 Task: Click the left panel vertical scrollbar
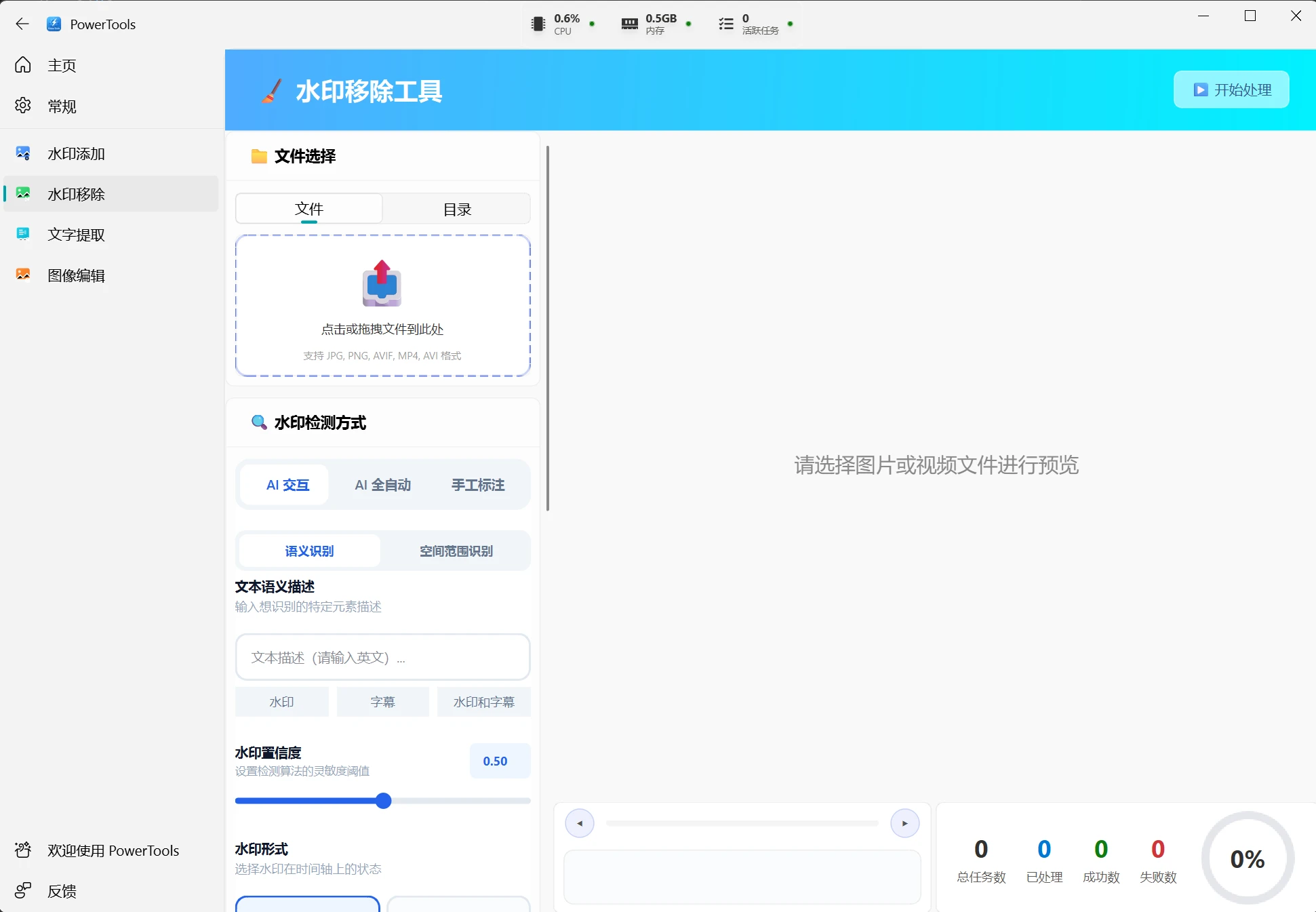(548, 328)
